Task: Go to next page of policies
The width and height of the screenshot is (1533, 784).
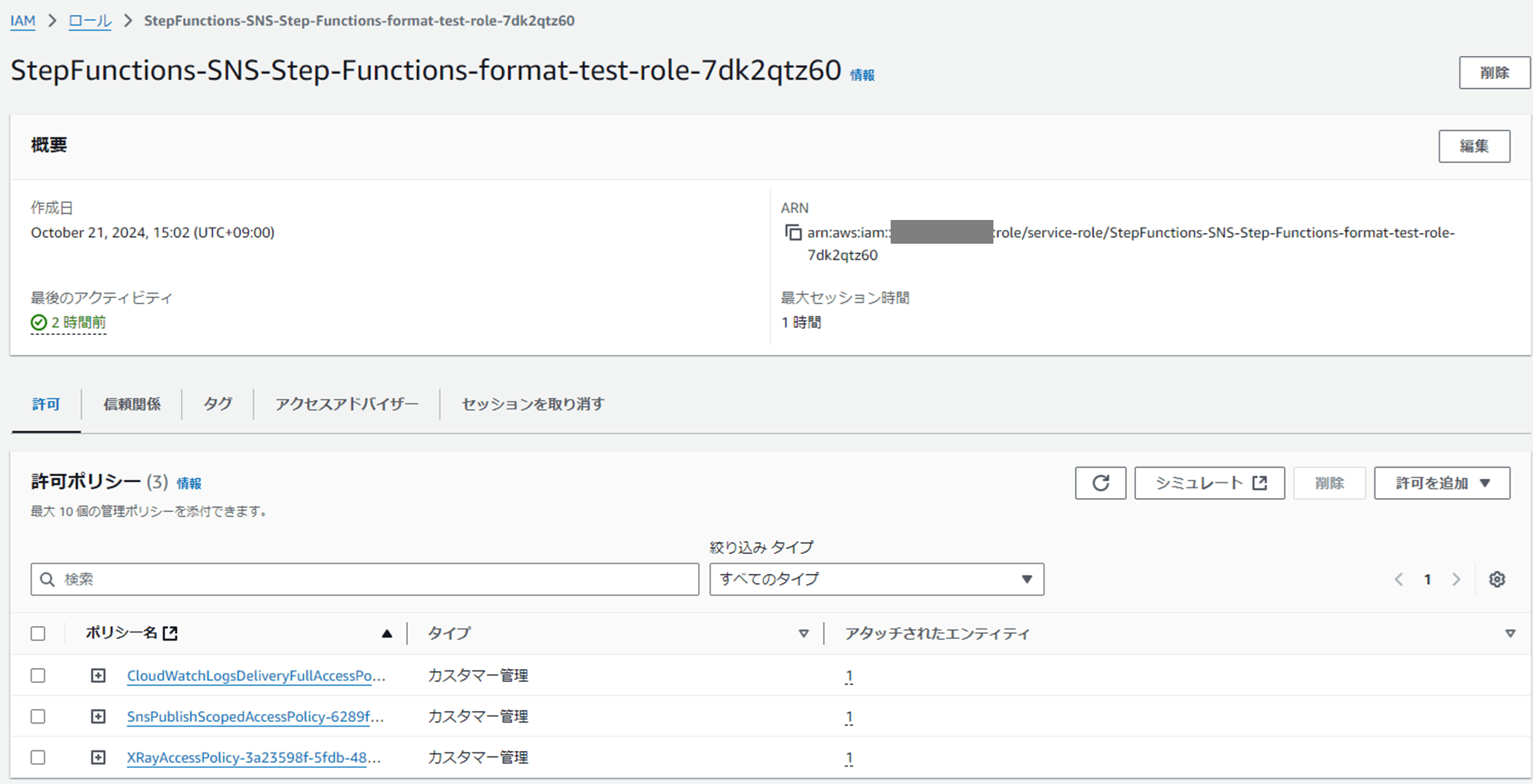Action: [1456, 579]
